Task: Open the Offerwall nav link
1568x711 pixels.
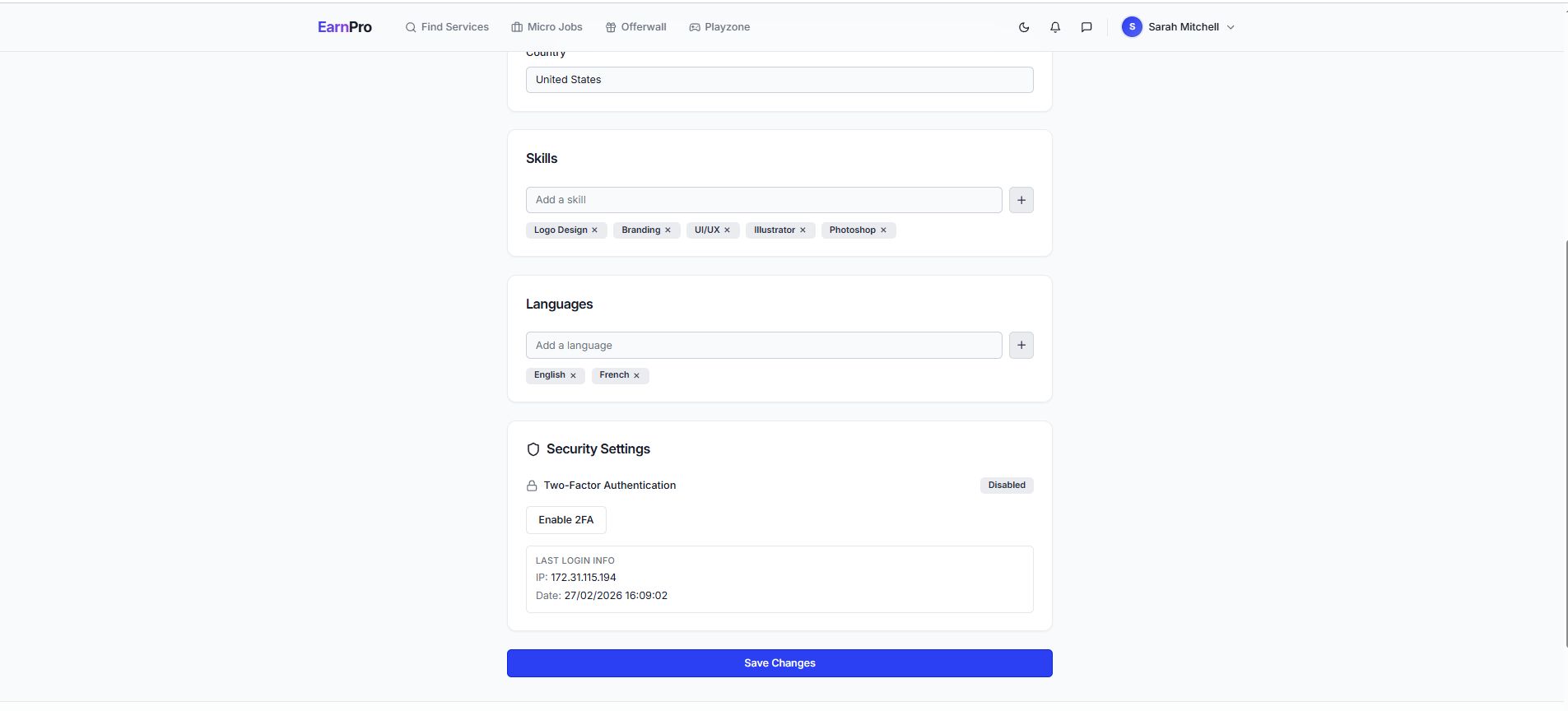Action: click(635, 27)
